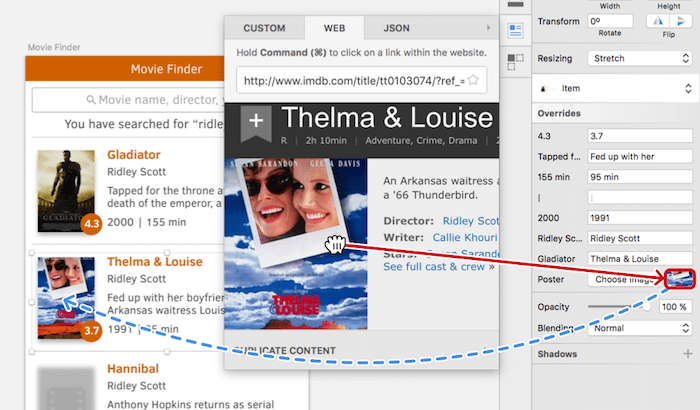The image size is (700, 410).
Task: Click the large Thelma & Louise IMDb poster
Action: tap(296, 244)
